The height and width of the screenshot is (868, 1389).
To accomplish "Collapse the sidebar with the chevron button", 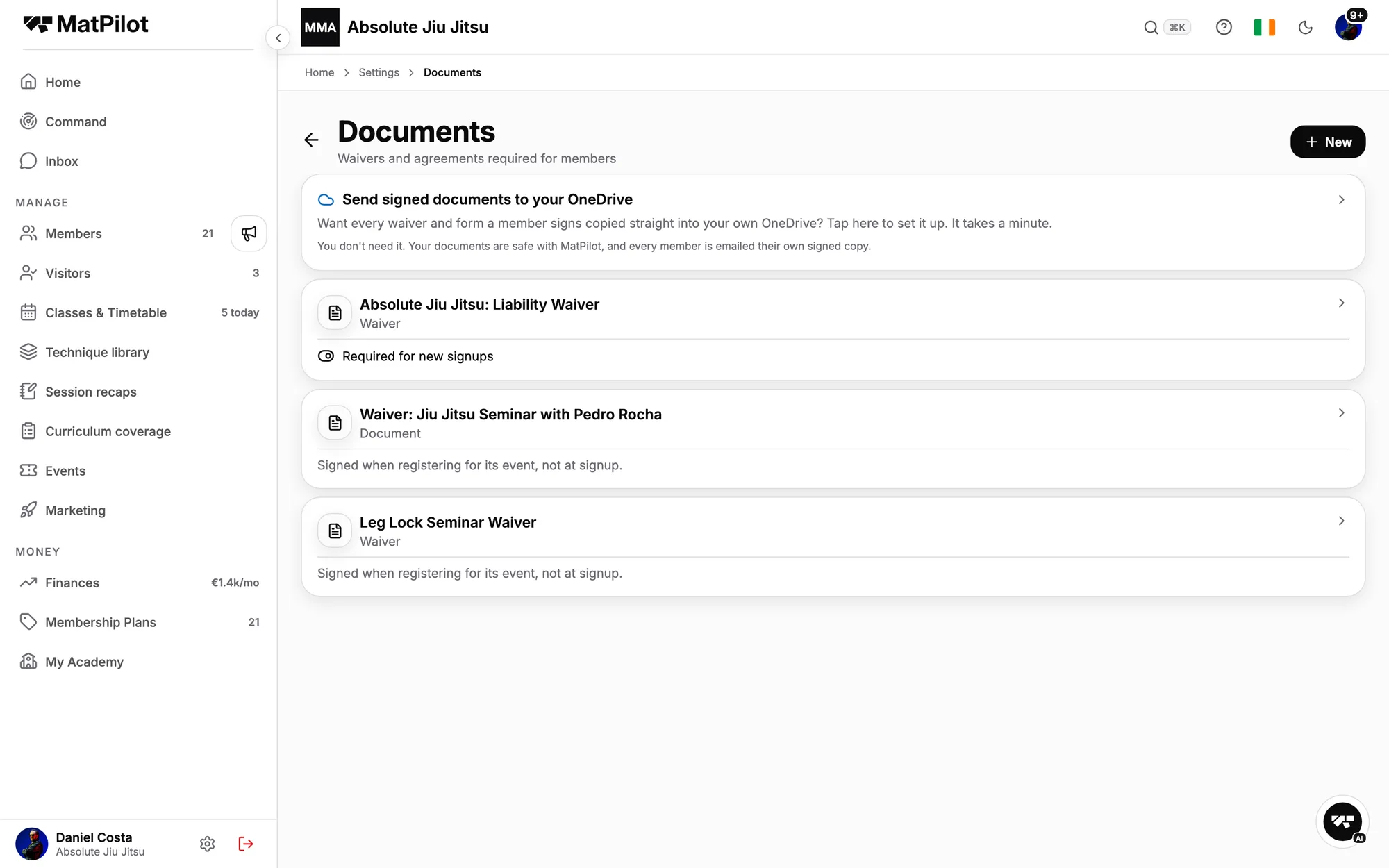I will [x=278, y=37].
